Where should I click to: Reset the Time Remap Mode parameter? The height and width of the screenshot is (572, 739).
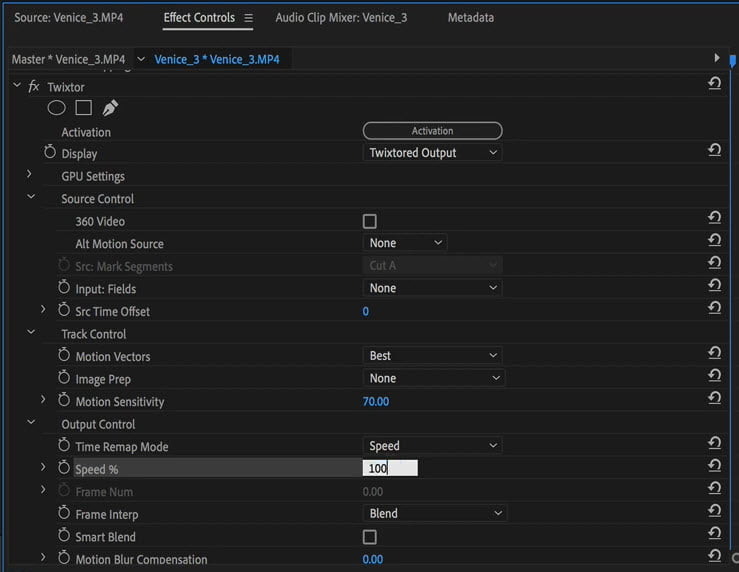(714, 443)
